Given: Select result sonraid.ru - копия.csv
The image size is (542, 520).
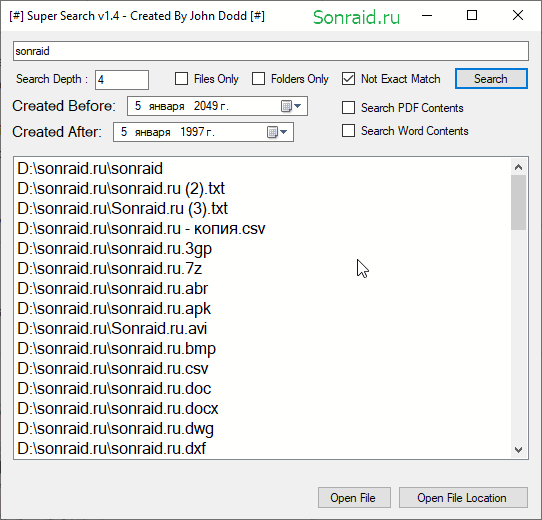Looking at the screenshot, I should (141, 229).
